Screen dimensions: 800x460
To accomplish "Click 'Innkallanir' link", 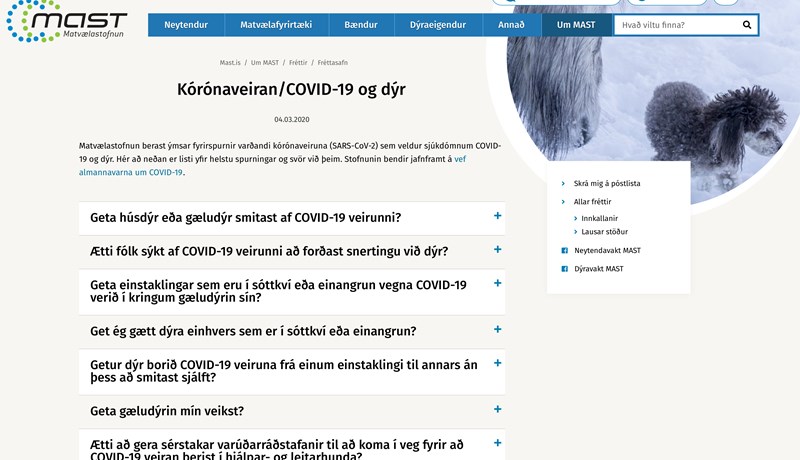I will click(x=599, y=218).
